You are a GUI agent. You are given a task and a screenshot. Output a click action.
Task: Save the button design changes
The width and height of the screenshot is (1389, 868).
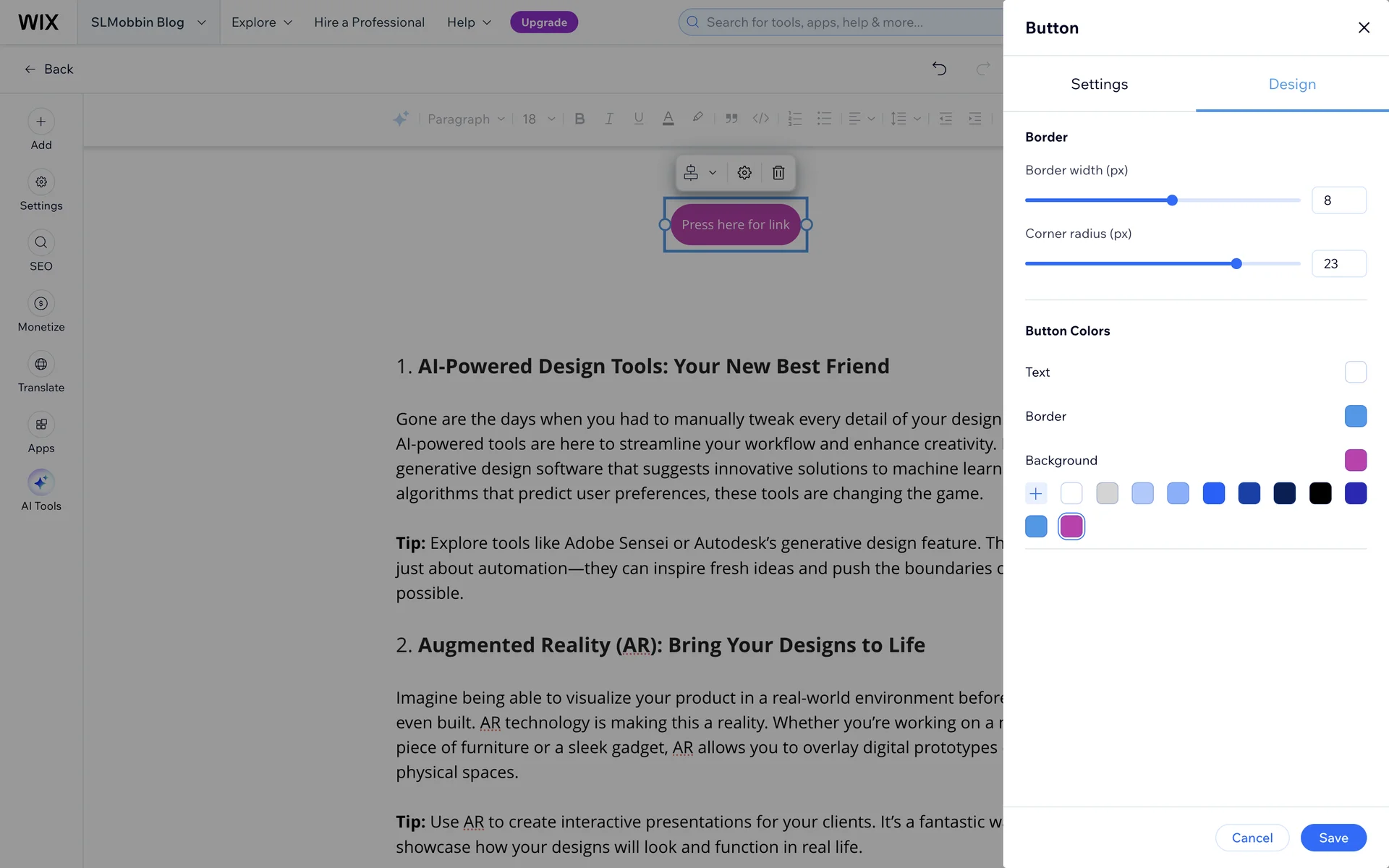pos(1333,838)
